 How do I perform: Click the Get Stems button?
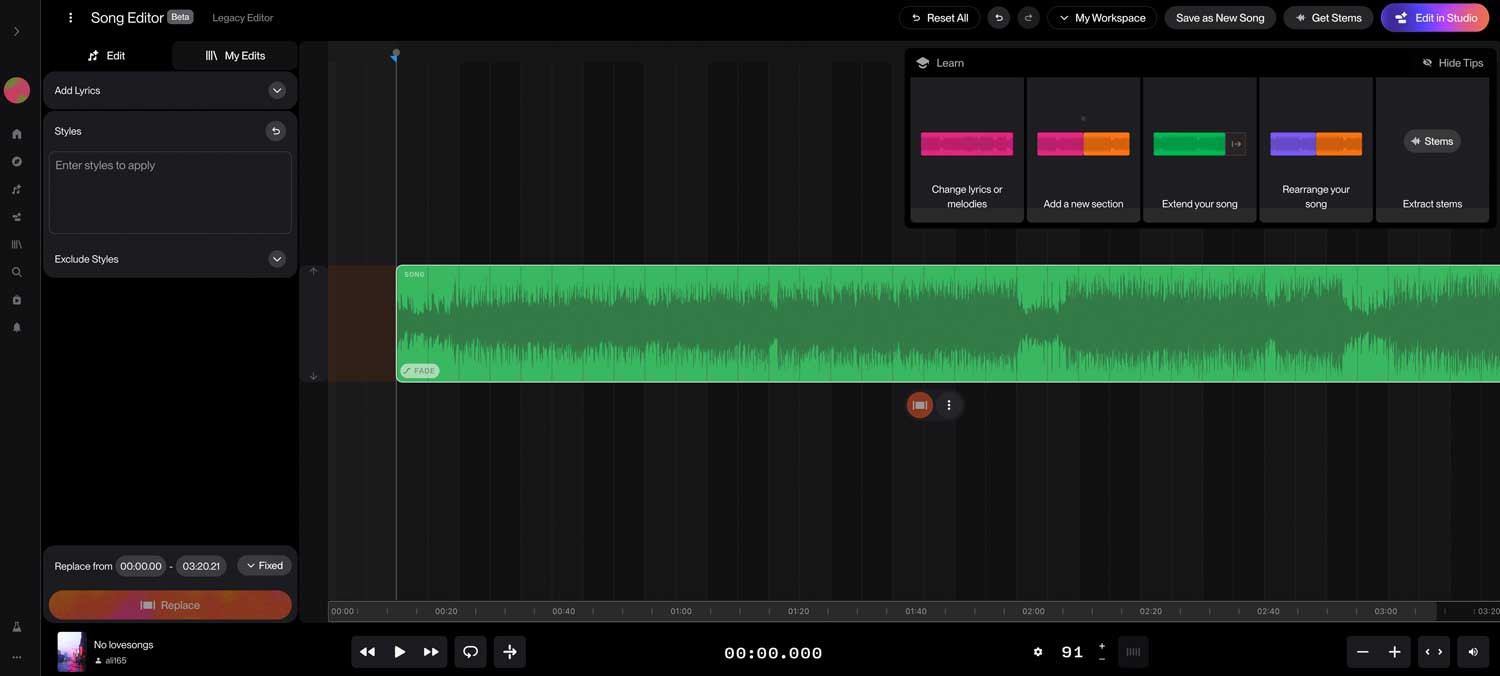1328,18
